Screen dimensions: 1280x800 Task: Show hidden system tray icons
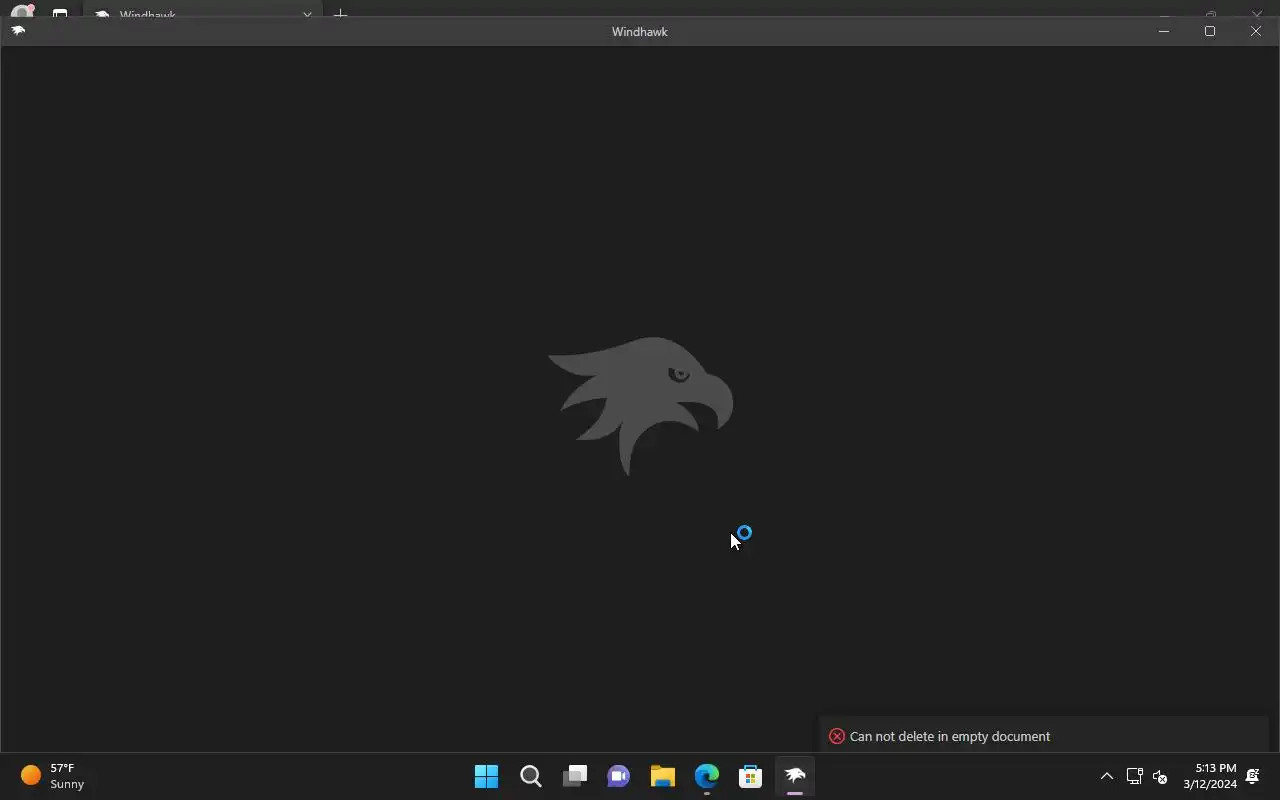coord(1107,776)
